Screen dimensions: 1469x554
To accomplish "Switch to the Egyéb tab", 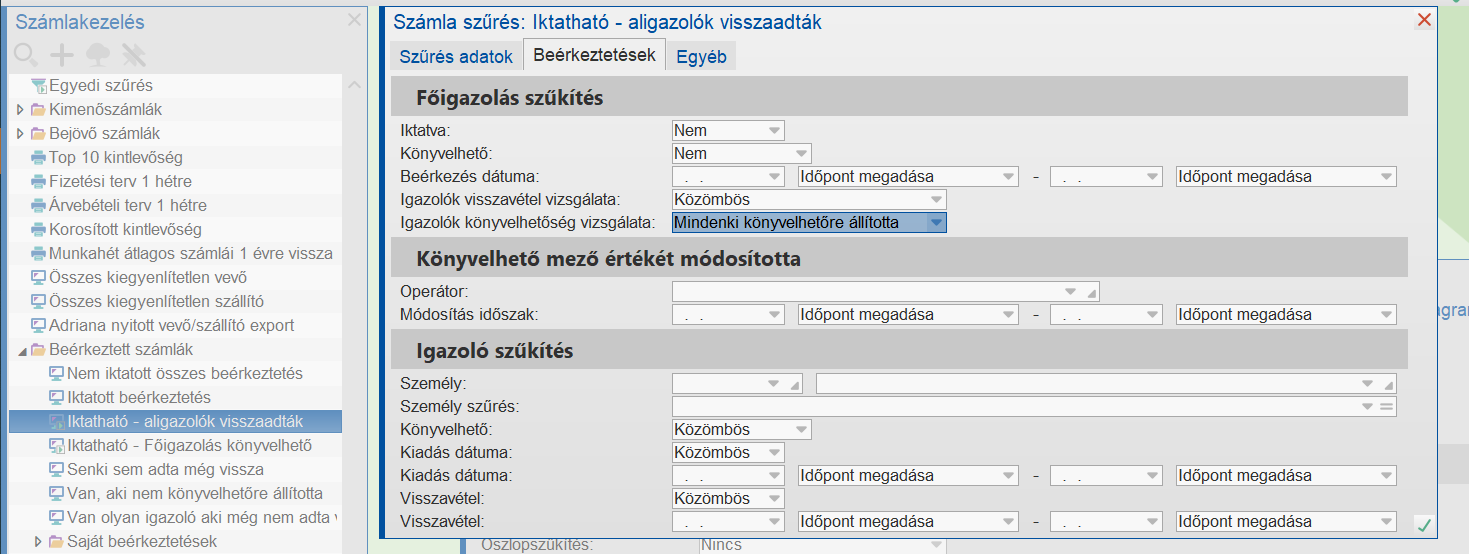I will (701, 56).
